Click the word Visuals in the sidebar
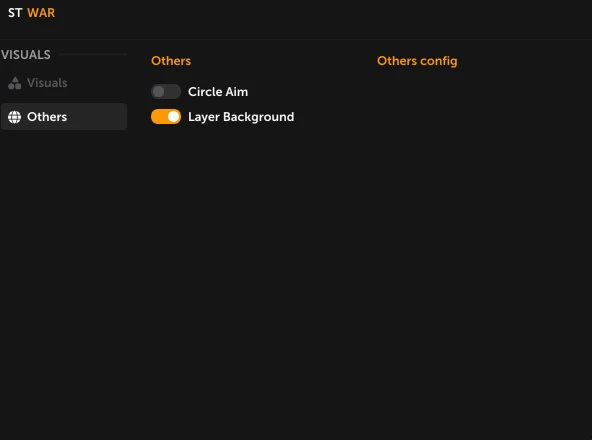Image resolution: width=592 pixels, height=440 pixels. [47, 83]
